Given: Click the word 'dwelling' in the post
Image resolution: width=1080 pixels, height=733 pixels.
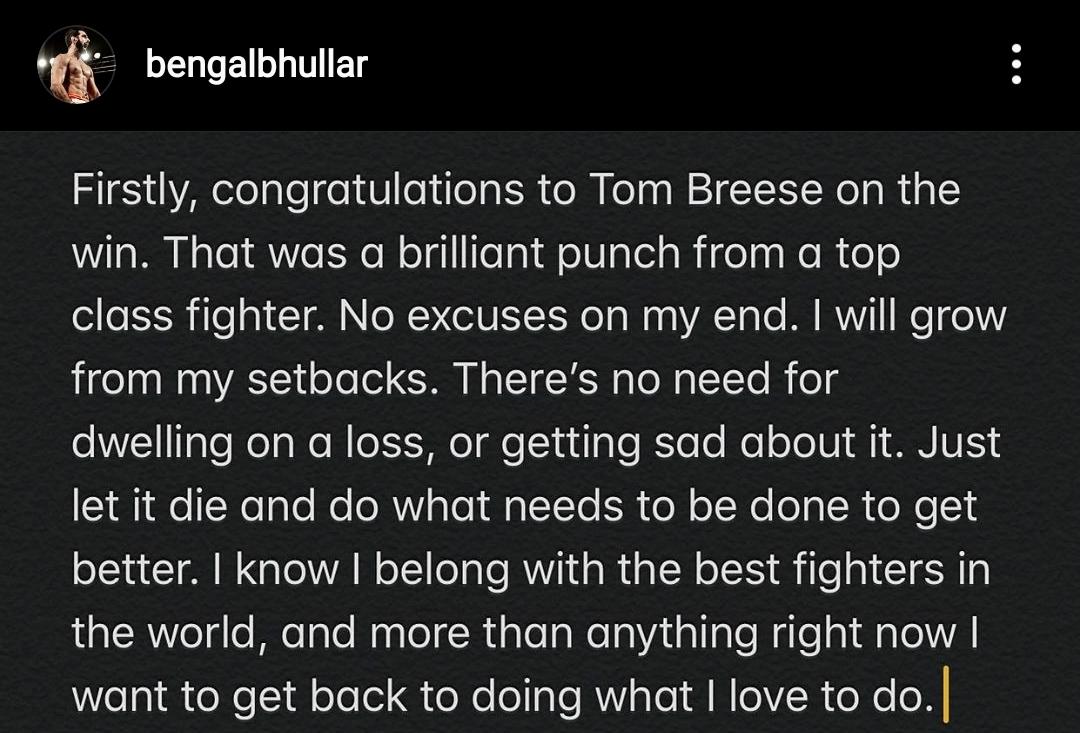Looking at the screenshot, I should (x=152, y=444).
